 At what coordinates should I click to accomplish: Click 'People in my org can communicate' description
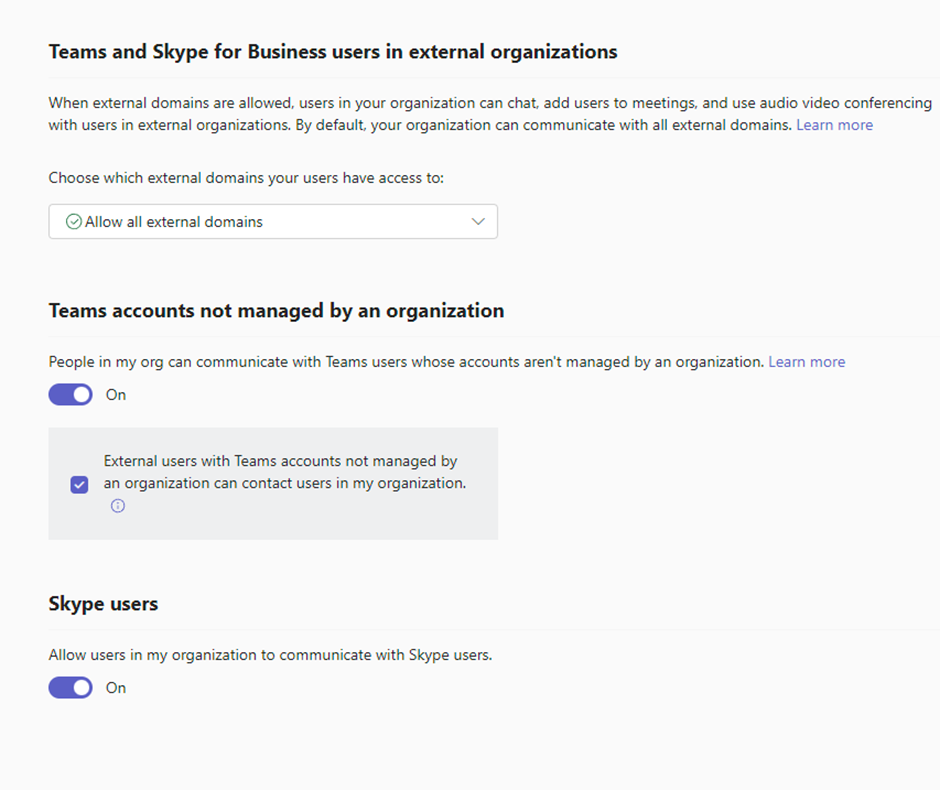click(406, 362)
